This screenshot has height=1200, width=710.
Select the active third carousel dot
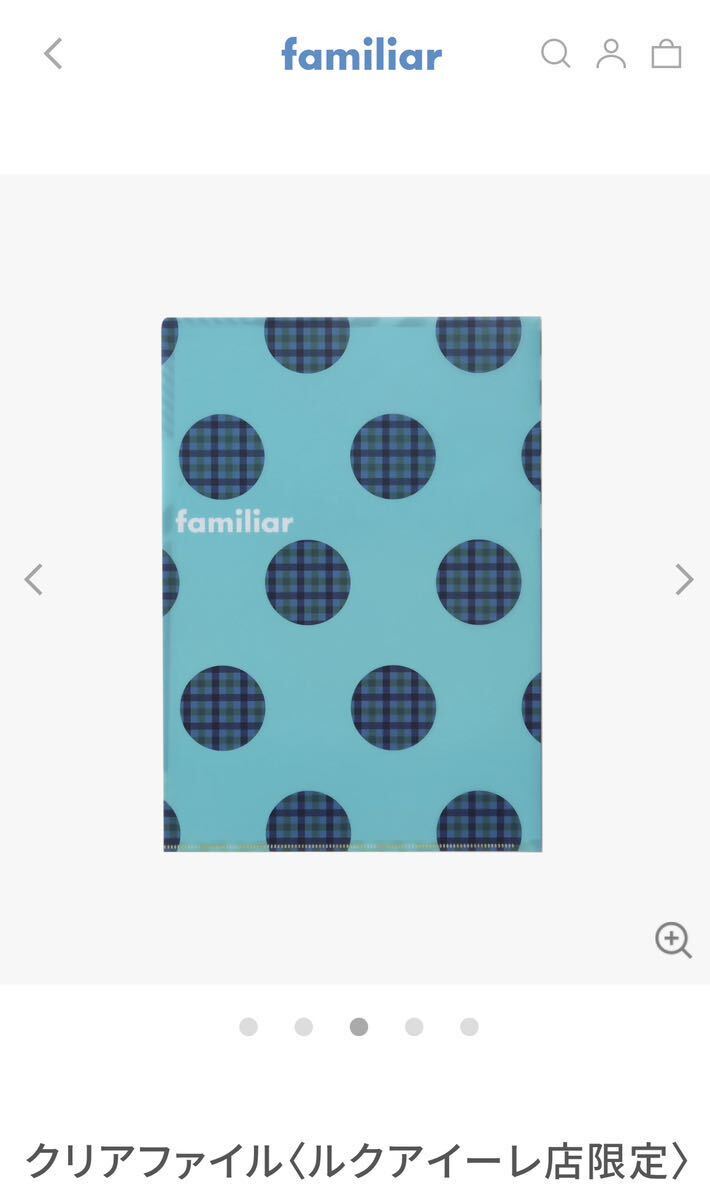[x=359, y=1027]
